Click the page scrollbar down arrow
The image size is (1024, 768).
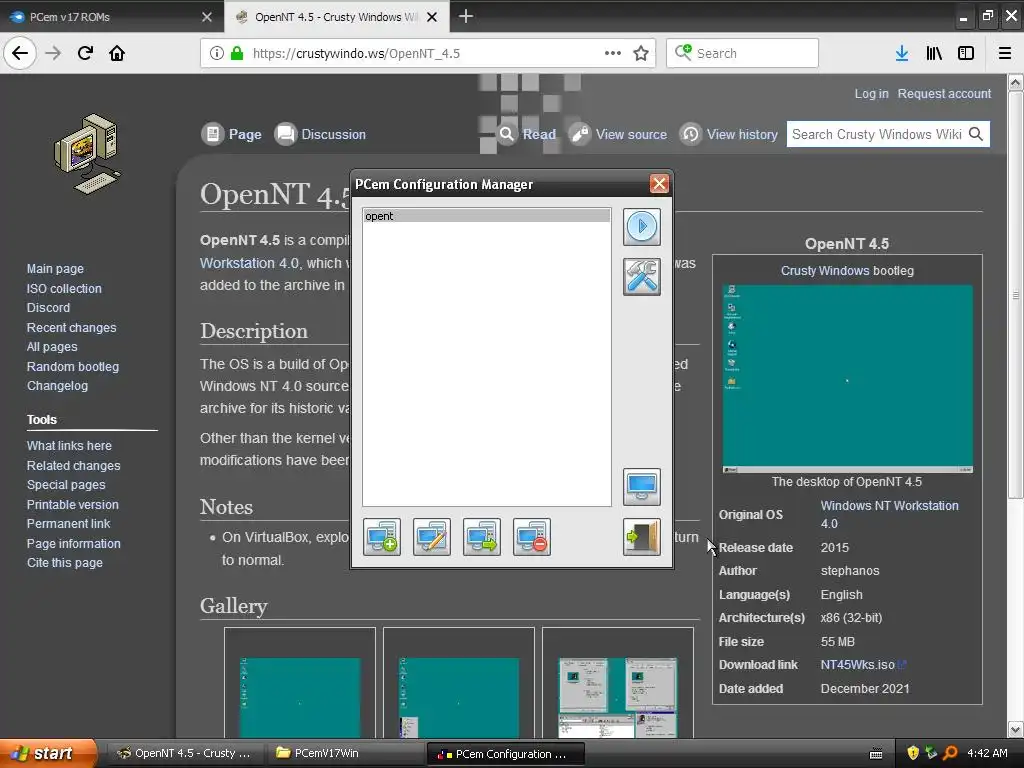pos(1015,729)
